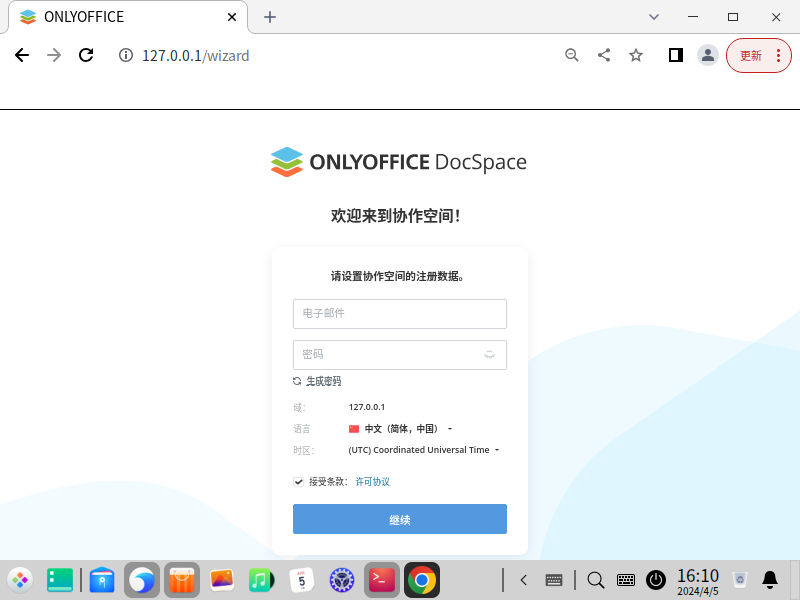
Task: Click the Chrome dock icon
Action: (x=422, y=580)
